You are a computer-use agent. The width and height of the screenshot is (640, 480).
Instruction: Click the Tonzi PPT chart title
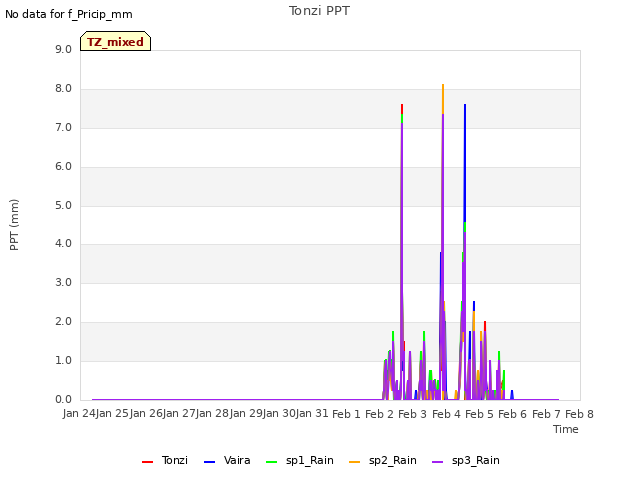pyautogui.click(x=319, y=11)
